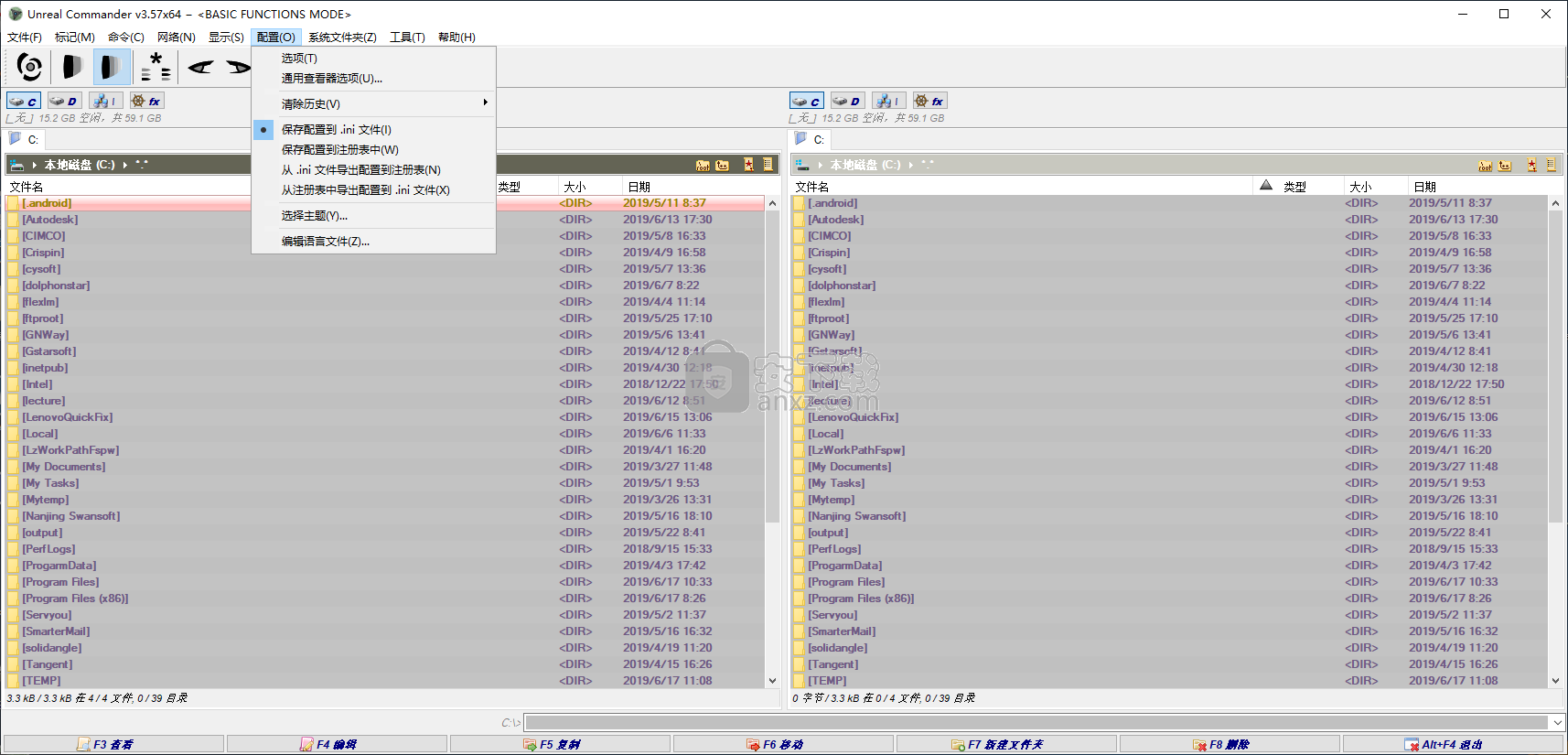Select drive C in left panel

(x=24, y=101)
